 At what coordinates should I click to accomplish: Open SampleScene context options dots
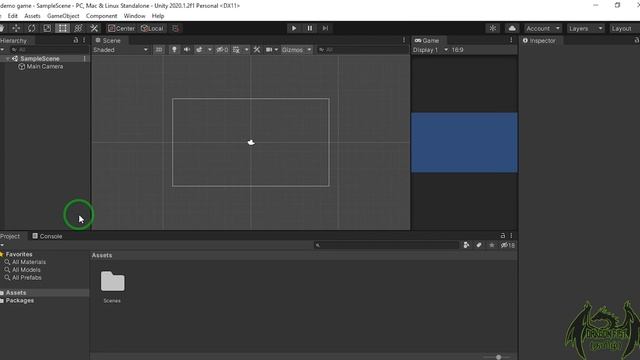84,59
